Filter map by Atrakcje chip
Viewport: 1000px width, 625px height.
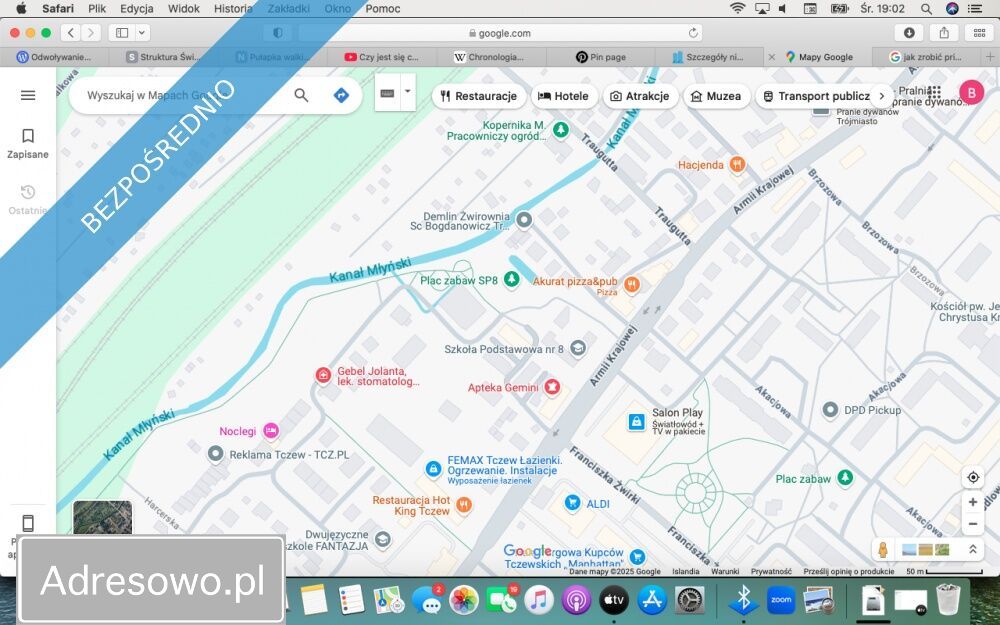(640, 96)
